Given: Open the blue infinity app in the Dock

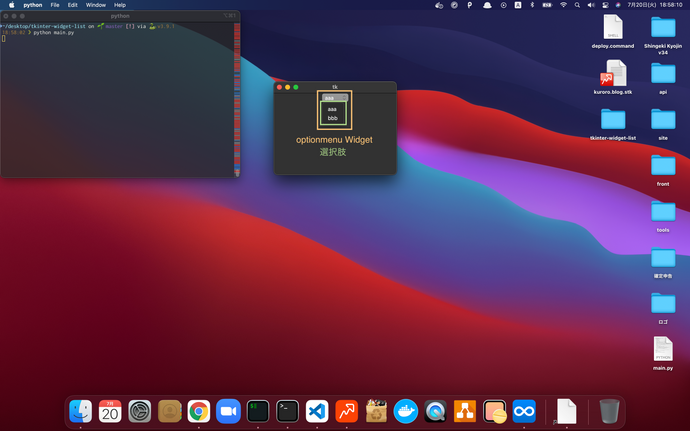Looking at the screenshot, I should [524, 411].
